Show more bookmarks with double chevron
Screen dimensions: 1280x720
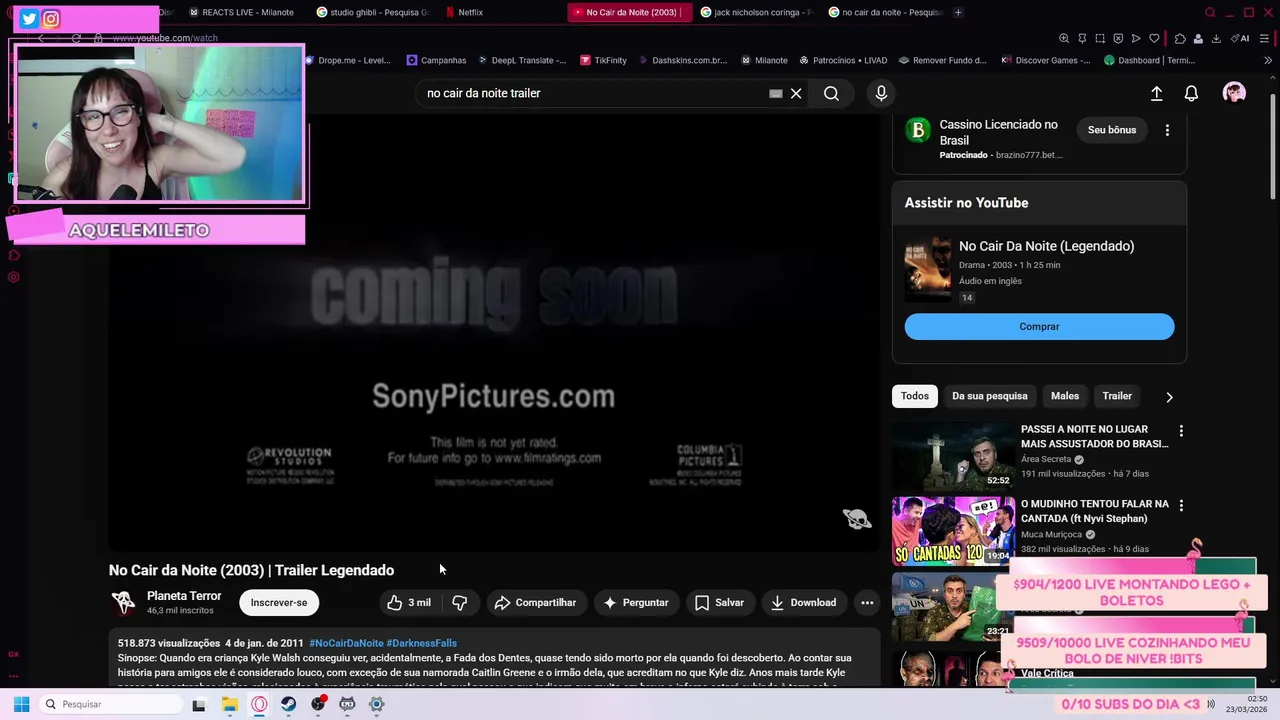[x=1268, y=60]
